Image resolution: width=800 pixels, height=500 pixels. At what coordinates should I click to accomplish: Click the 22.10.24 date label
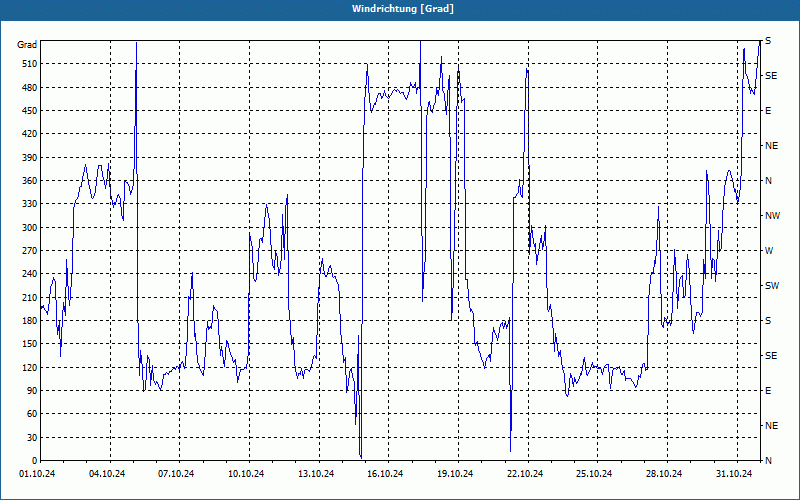[525, 474]
